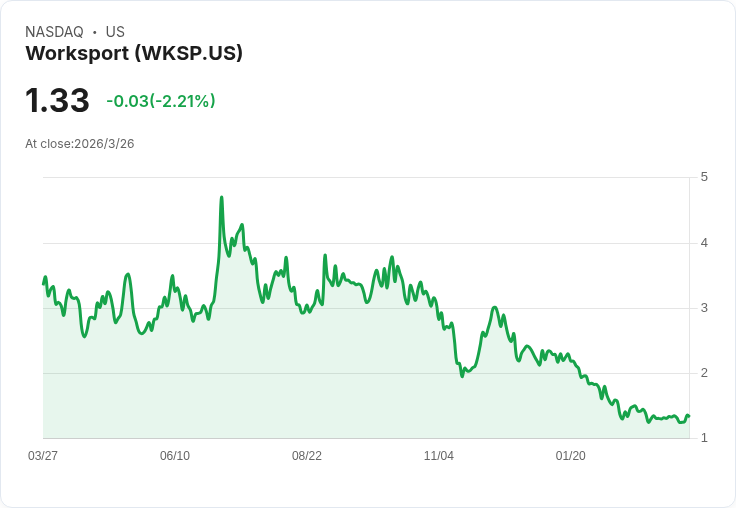Image resolution: width=736 pixels, height=508 pixels.
Task: Select the 08/22 date on x-axis
Action: (307, 456)
